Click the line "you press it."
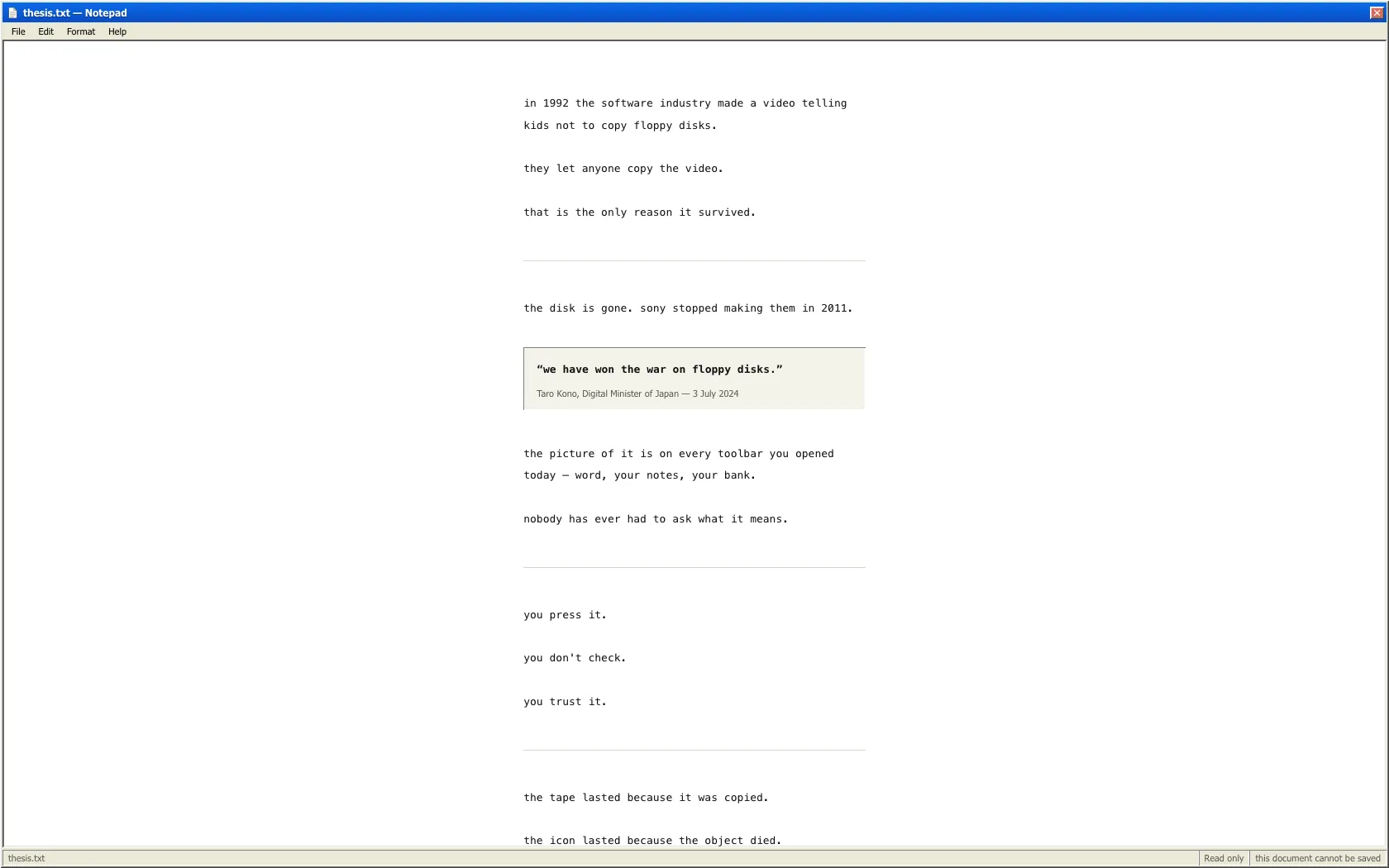This screenshot has width=1389, height=868. coord(565,615)
